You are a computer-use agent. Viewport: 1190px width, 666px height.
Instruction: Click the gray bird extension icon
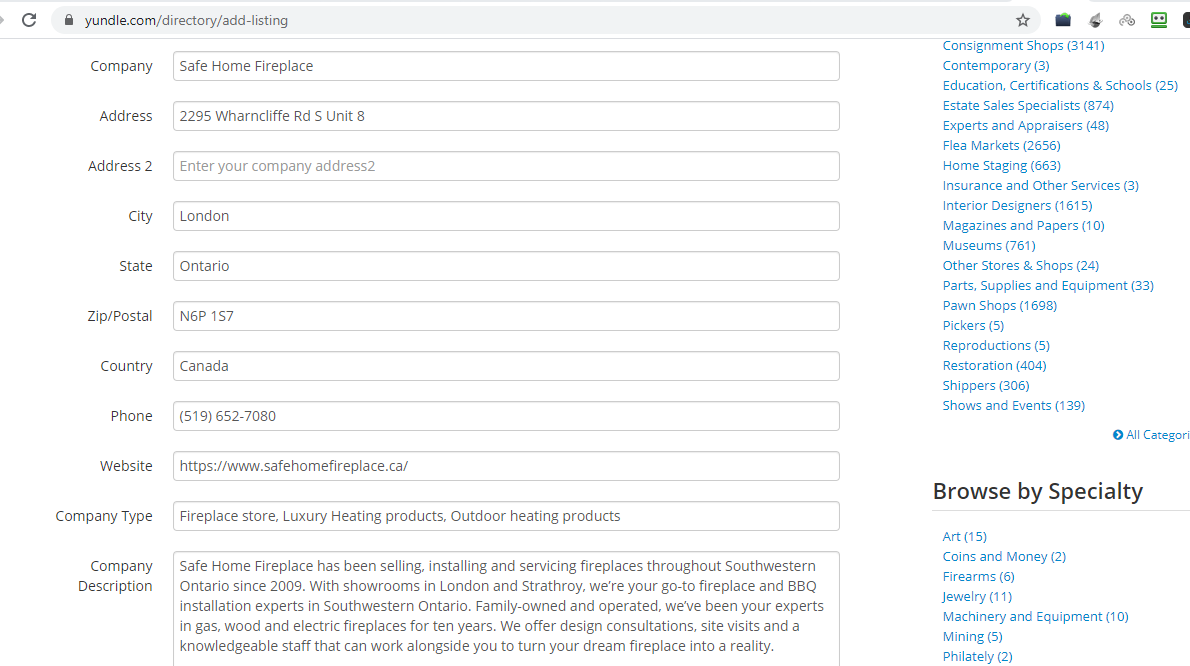[x=1095, y=20]
